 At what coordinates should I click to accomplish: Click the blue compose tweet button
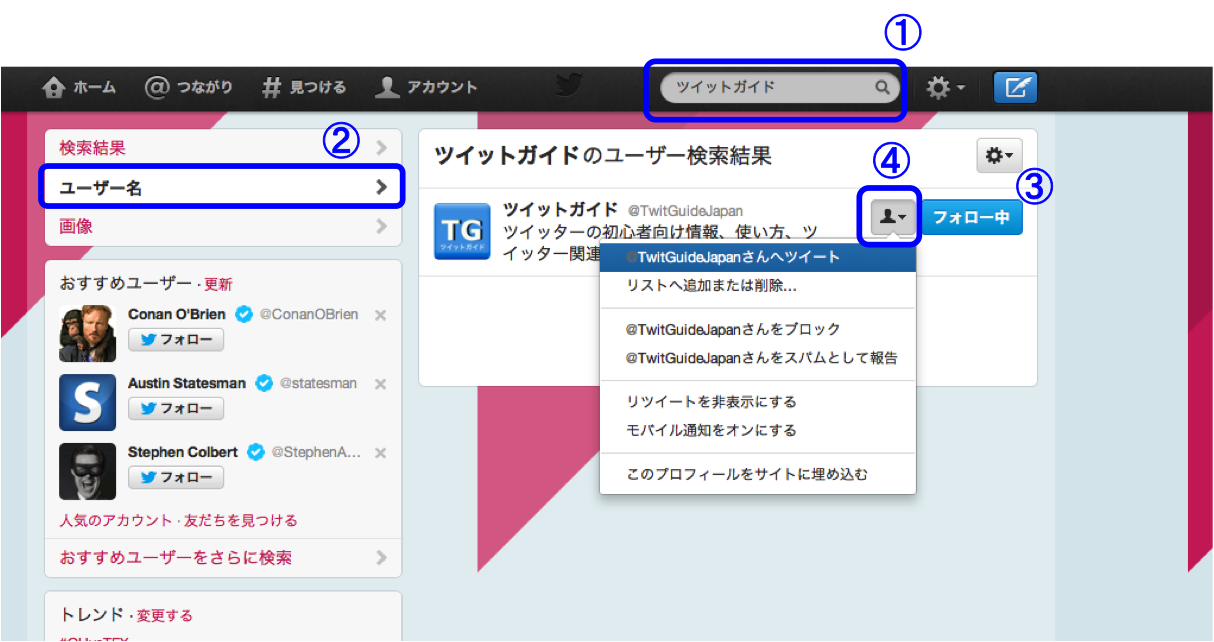1015,88
